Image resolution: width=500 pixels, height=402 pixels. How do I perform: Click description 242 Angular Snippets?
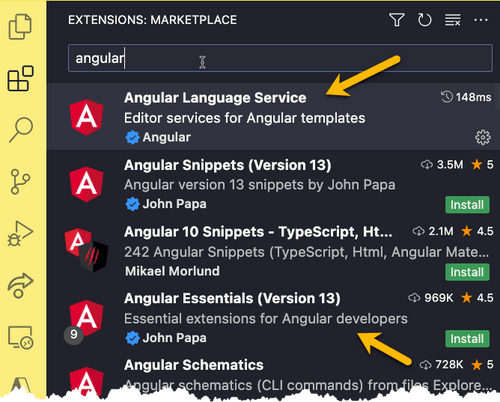tap(306, 252)
